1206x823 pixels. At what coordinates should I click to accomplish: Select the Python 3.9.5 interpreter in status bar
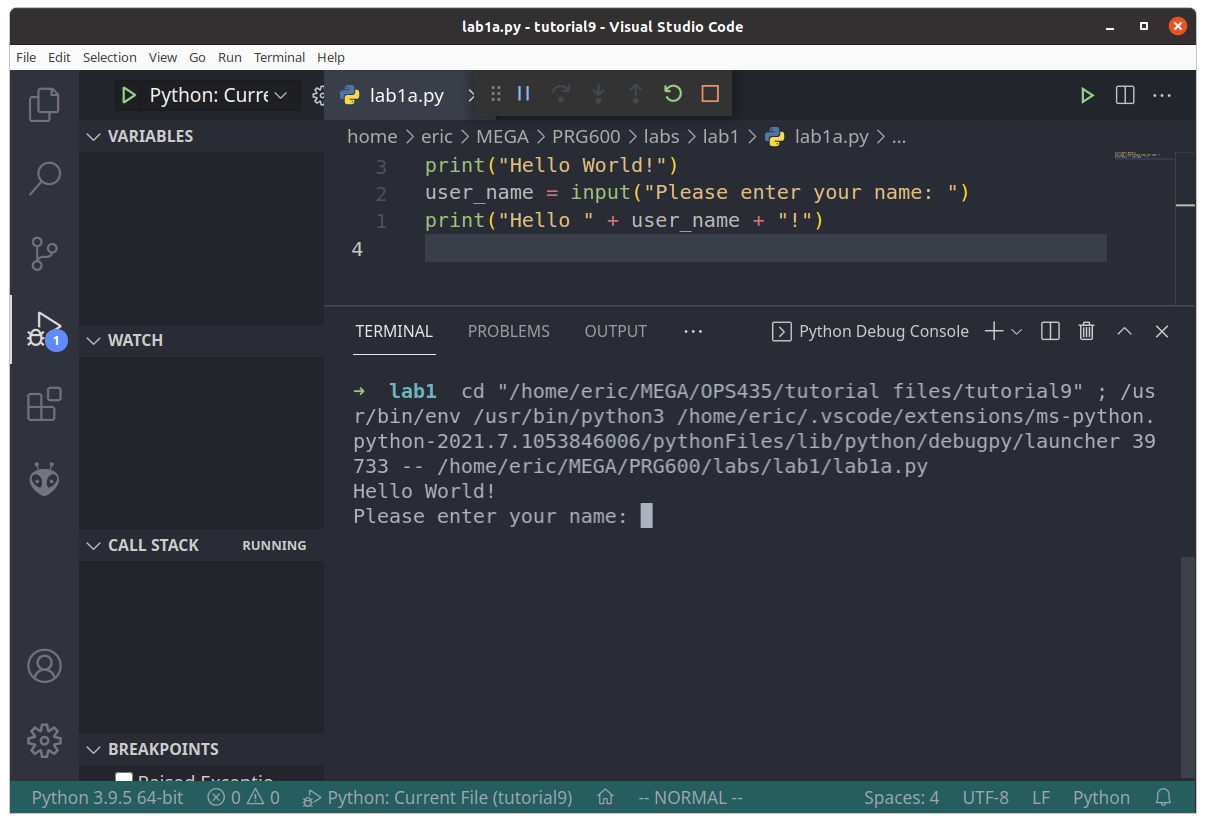click(x=106, y=797)
